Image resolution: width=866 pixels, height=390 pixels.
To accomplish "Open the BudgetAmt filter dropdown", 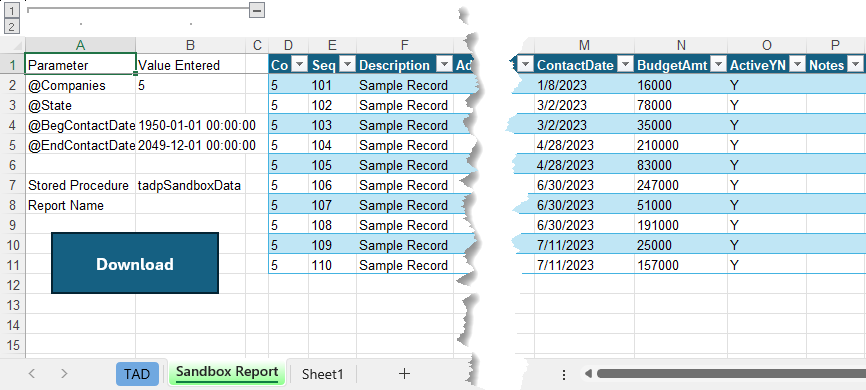I will pyautogui.click(x=718, y=65).
